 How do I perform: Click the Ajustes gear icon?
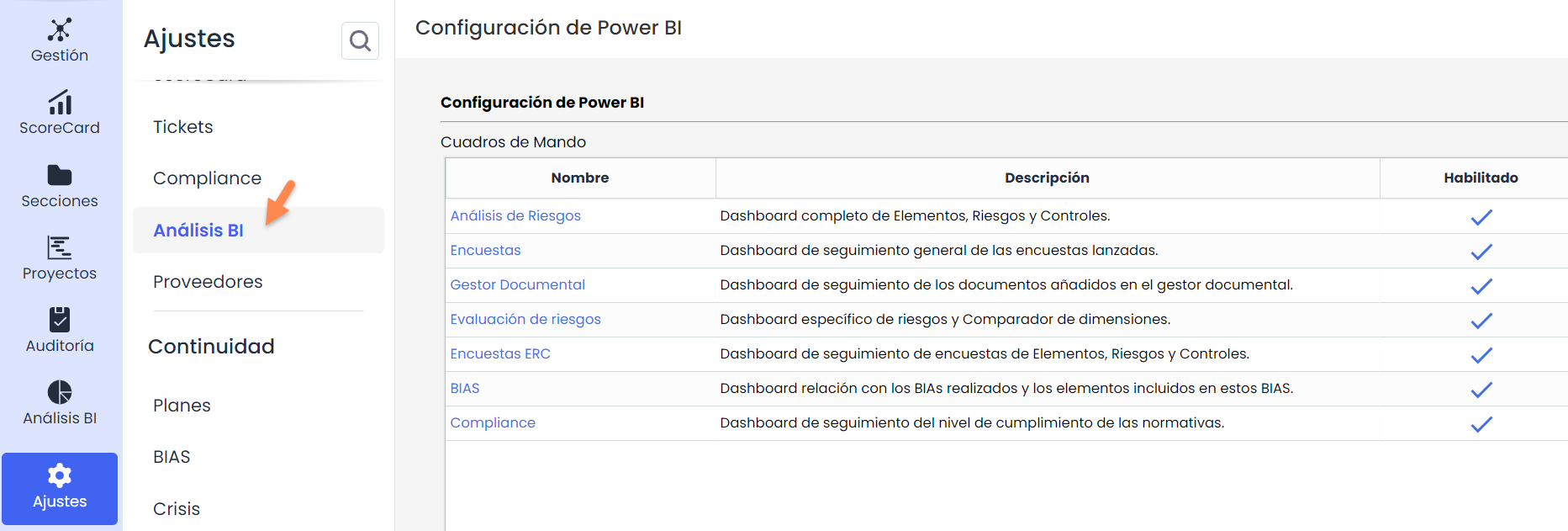[60, 476]
